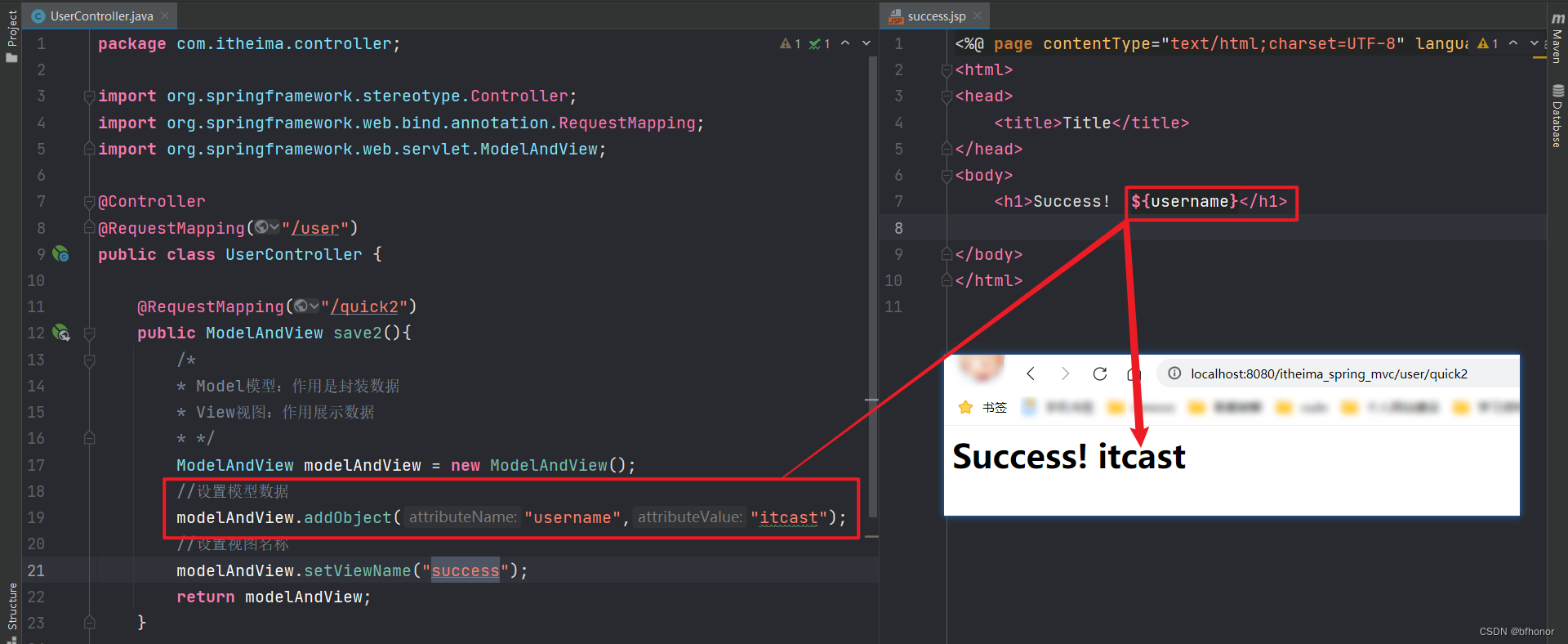Click the bookmarks star icon
The width and height of the screenshot is (1568, 644).
(965, 407)
